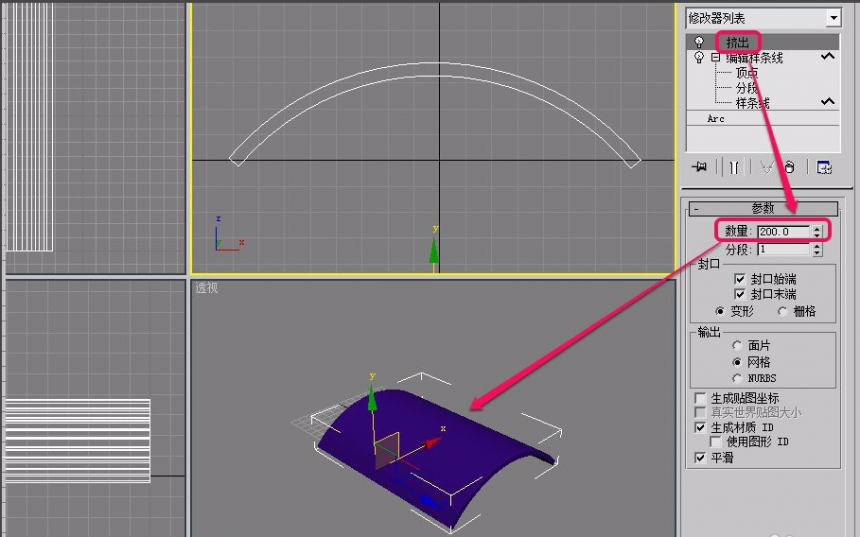860x537 pixels.
Task: Select the 栅格 radio button
Action: [x=783, y=312]
